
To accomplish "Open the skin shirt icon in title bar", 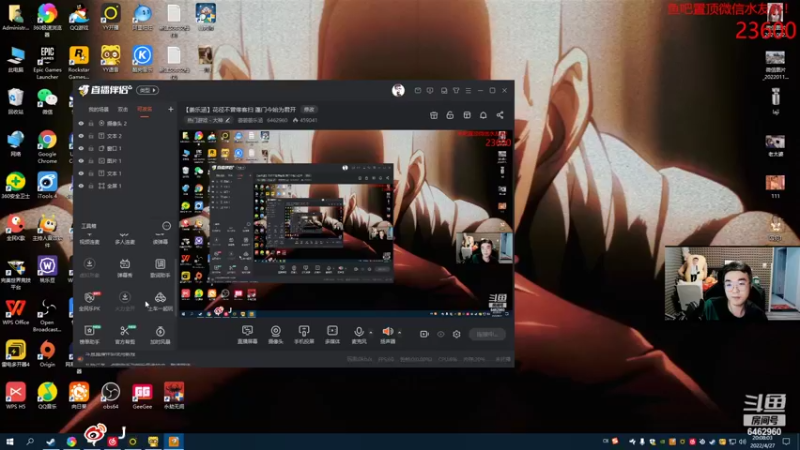I will coord(456,90).
